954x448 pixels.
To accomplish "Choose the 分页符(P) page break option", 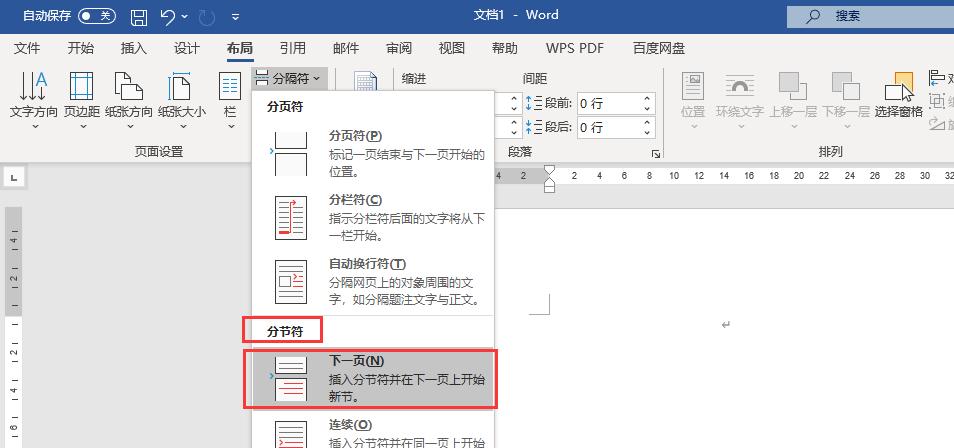I will (x=373, y=154).
